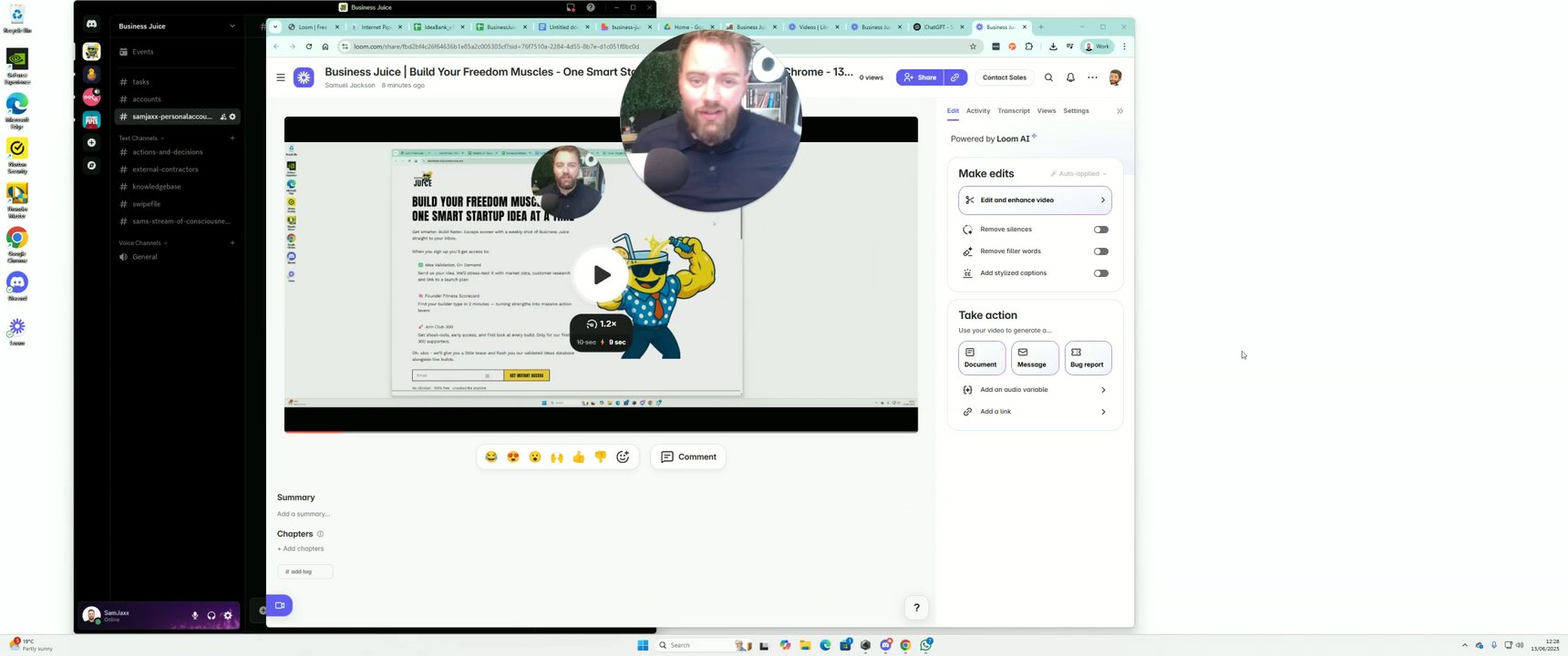Toggle Remove silences switch
The image size is (1568, 656).
pos(1101,230)
